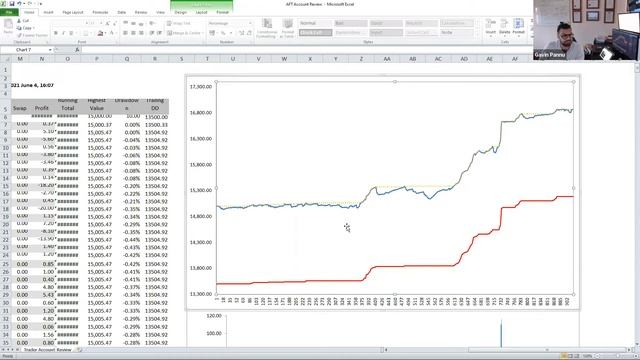640x360 pixels.
Task: Click the Normal view icon in status bar
Action: click(563, 356)
